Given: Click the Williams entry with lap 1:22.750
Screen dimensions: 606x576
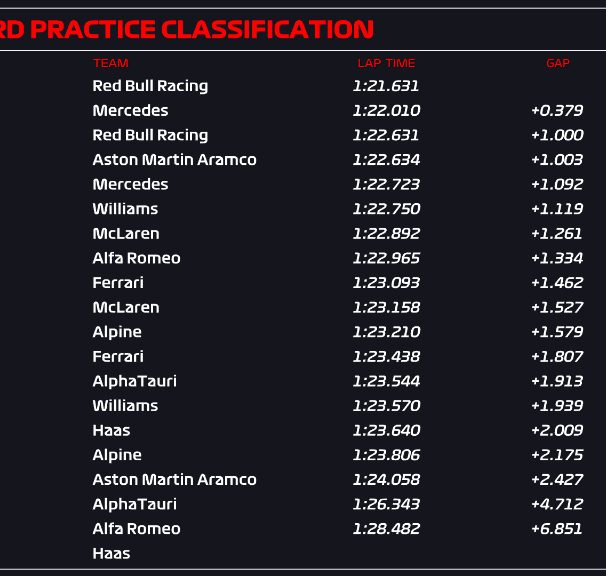Looking at the screenshot, I should pyautogui.click(x=125, y=209).
